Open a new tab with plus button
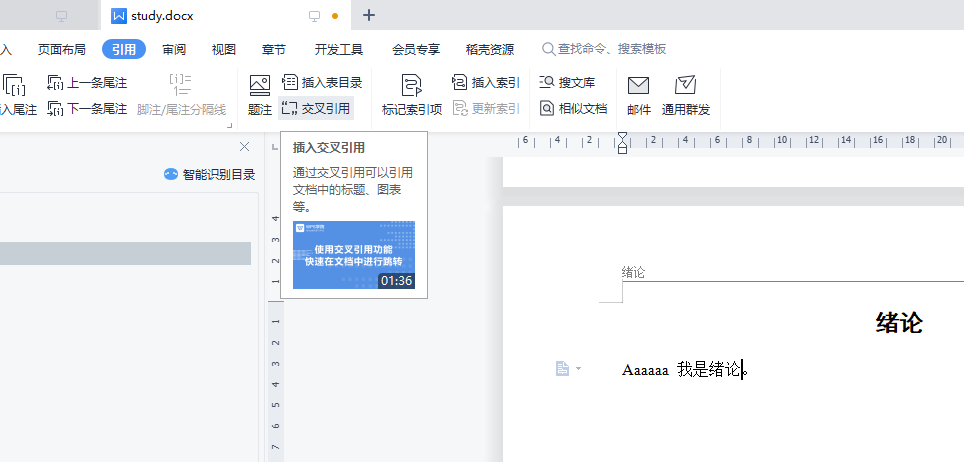 click(x=369, y=15)
